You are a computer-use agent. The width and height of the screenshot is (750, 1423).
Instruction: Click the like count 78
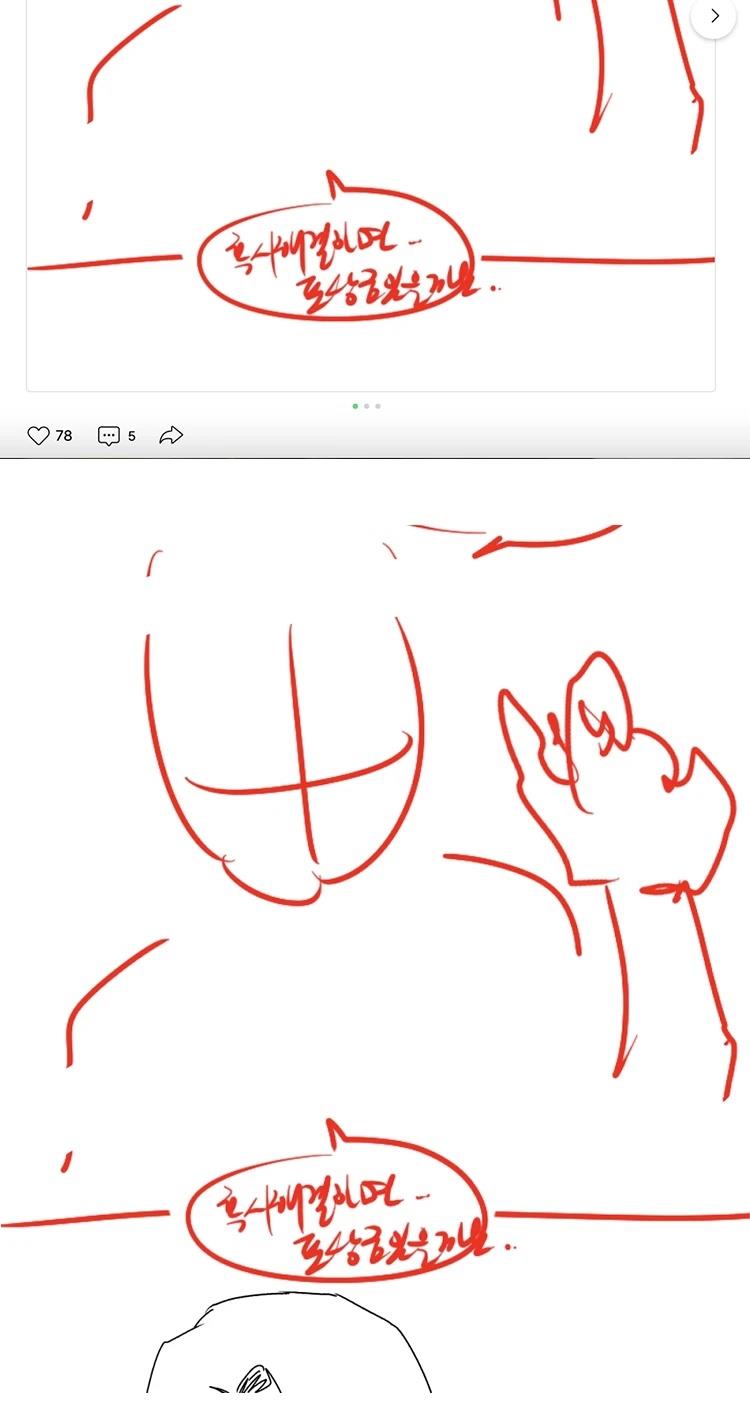pos(64,436)
